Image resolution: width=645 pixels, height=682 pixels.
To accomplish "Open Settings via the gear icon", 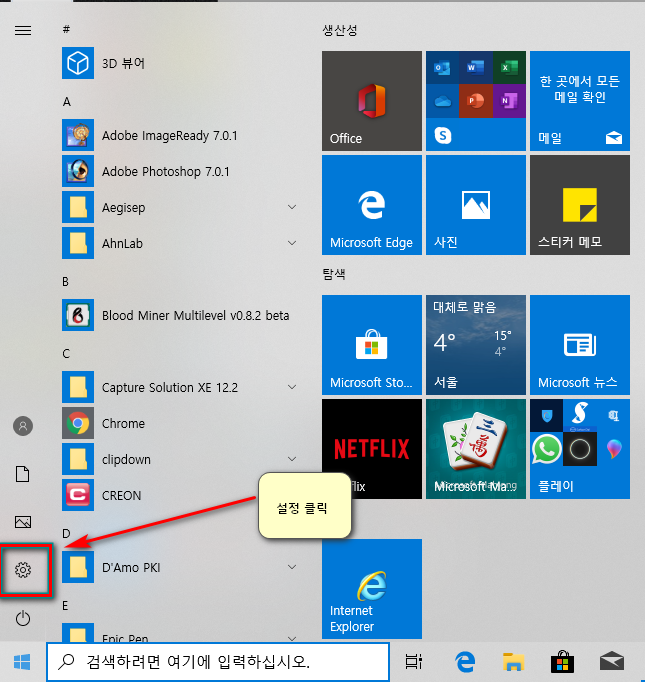I will pyautogui.click(x=23, y=570).
